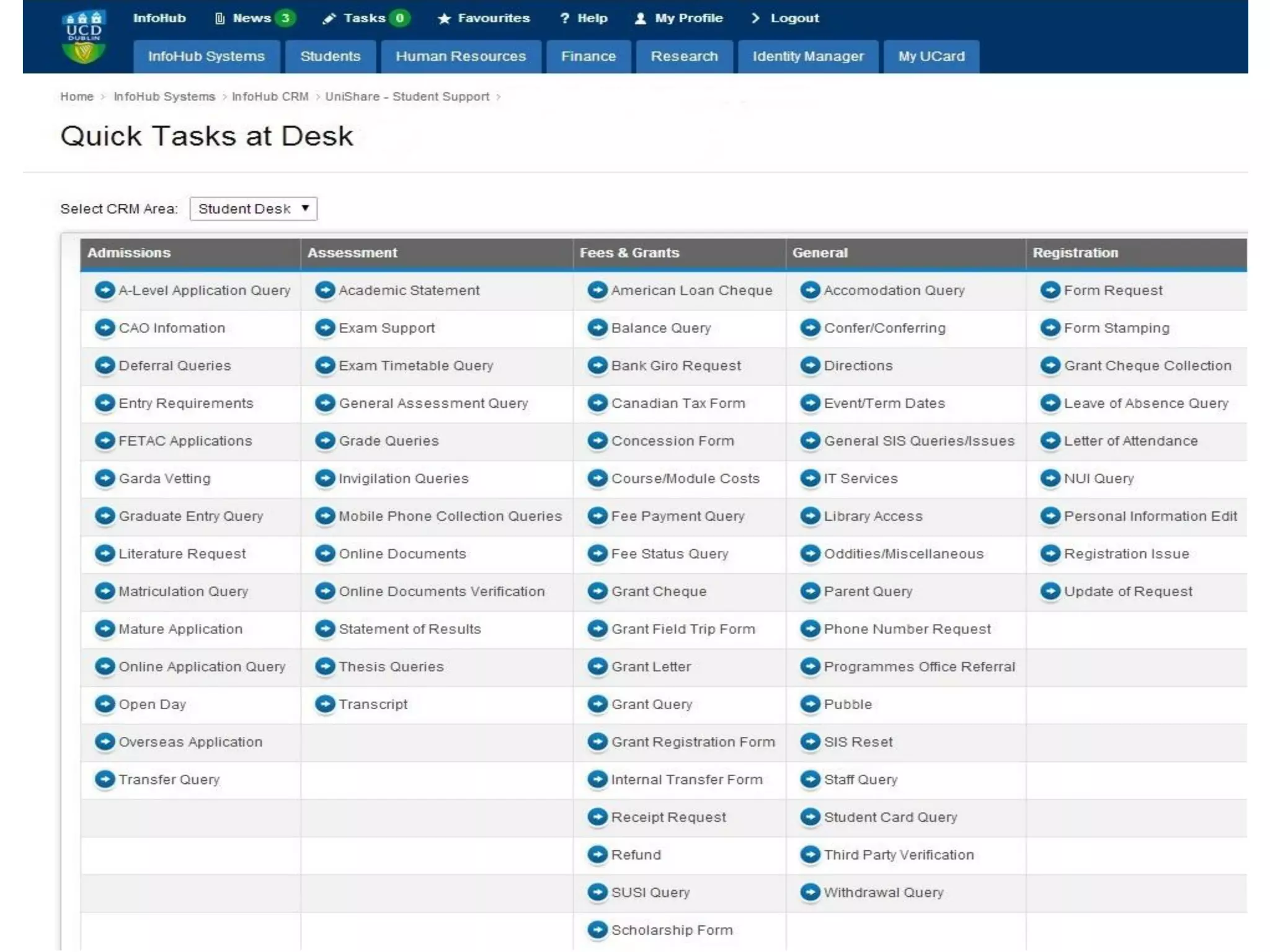Open the SUSI Query task link

click(x=650, y=892)
